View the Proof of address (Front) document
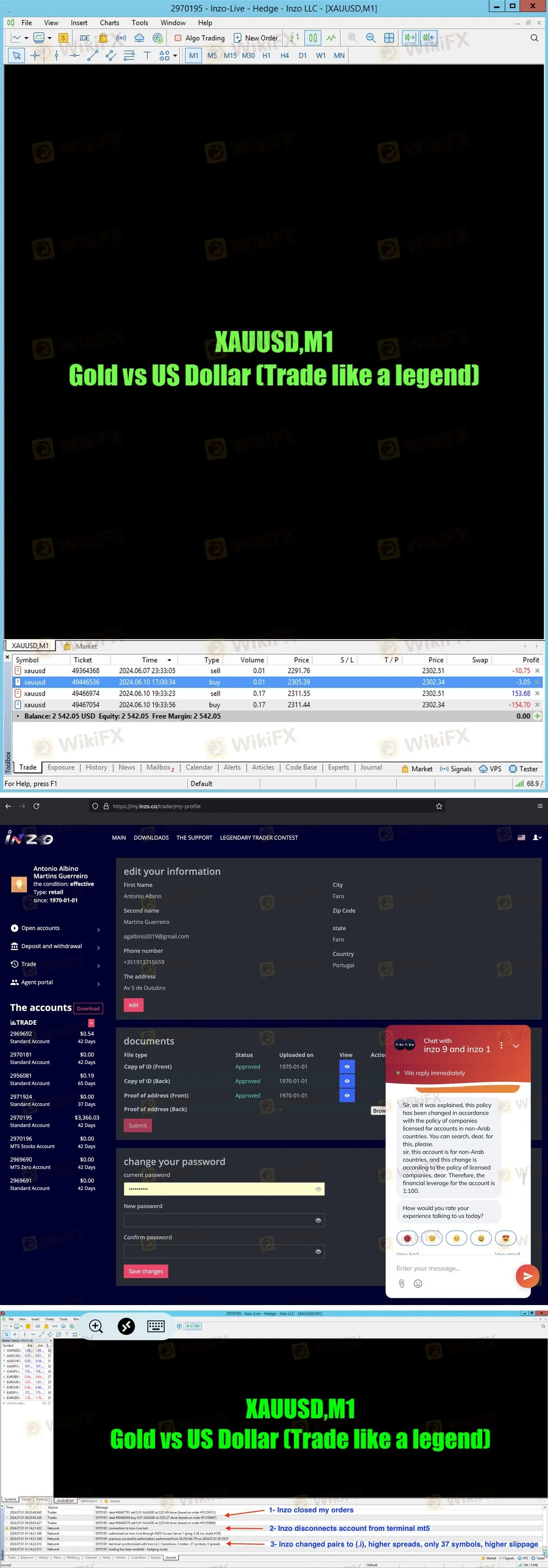 click(x=347, y=1095)
